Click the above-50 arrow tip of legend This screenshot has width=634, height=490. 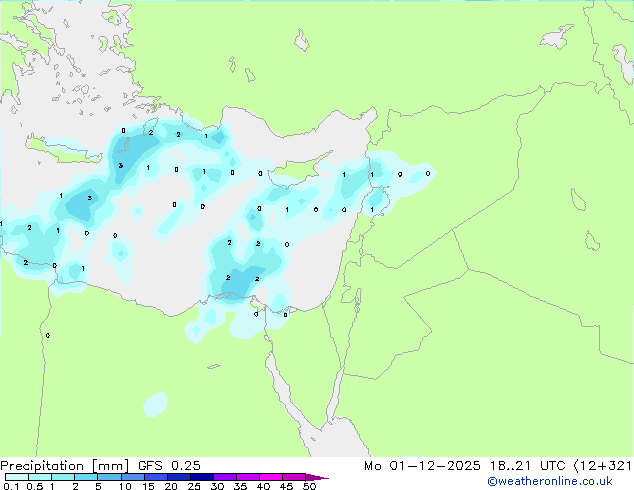317,477
